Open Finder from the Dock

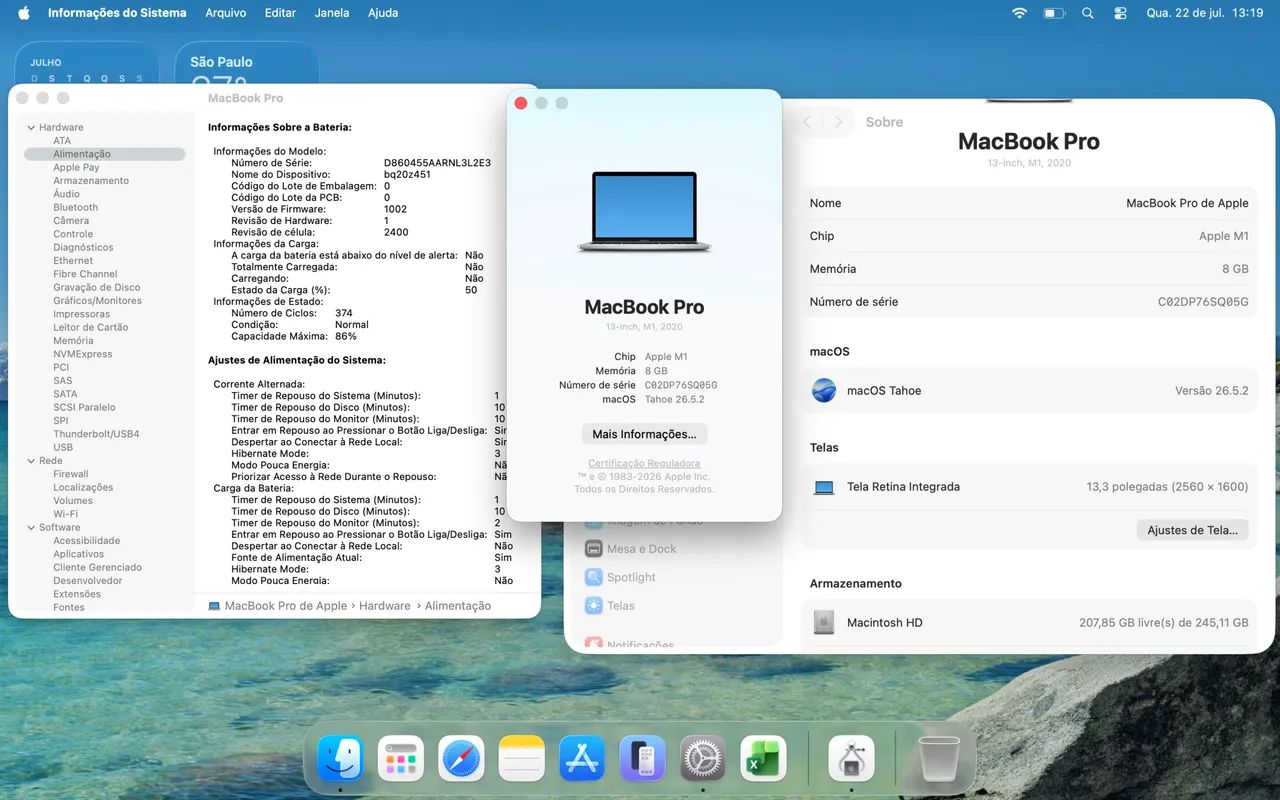point(340,758)
